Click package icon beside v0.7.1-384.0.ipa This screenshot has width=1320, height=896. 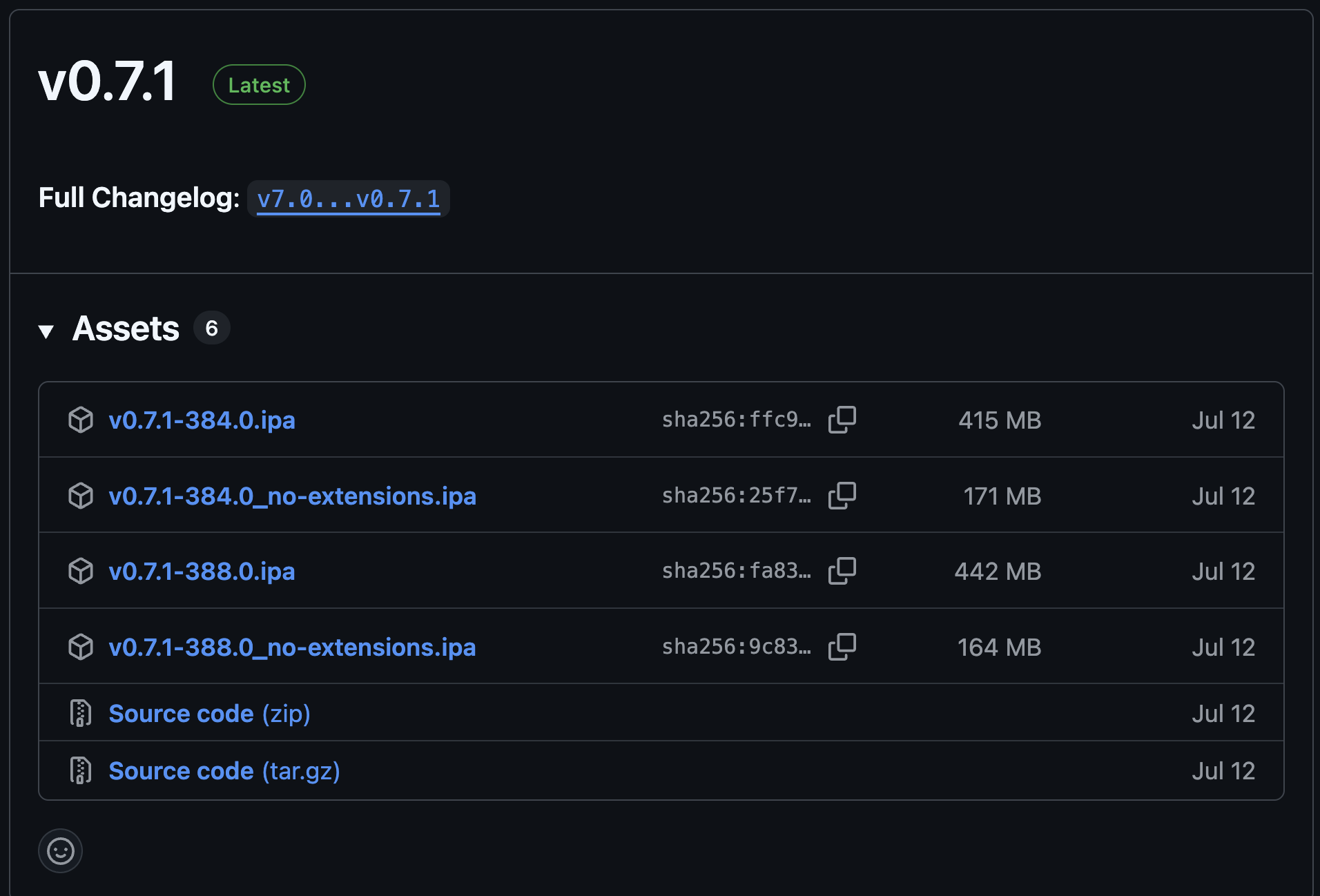coord(81,420)
